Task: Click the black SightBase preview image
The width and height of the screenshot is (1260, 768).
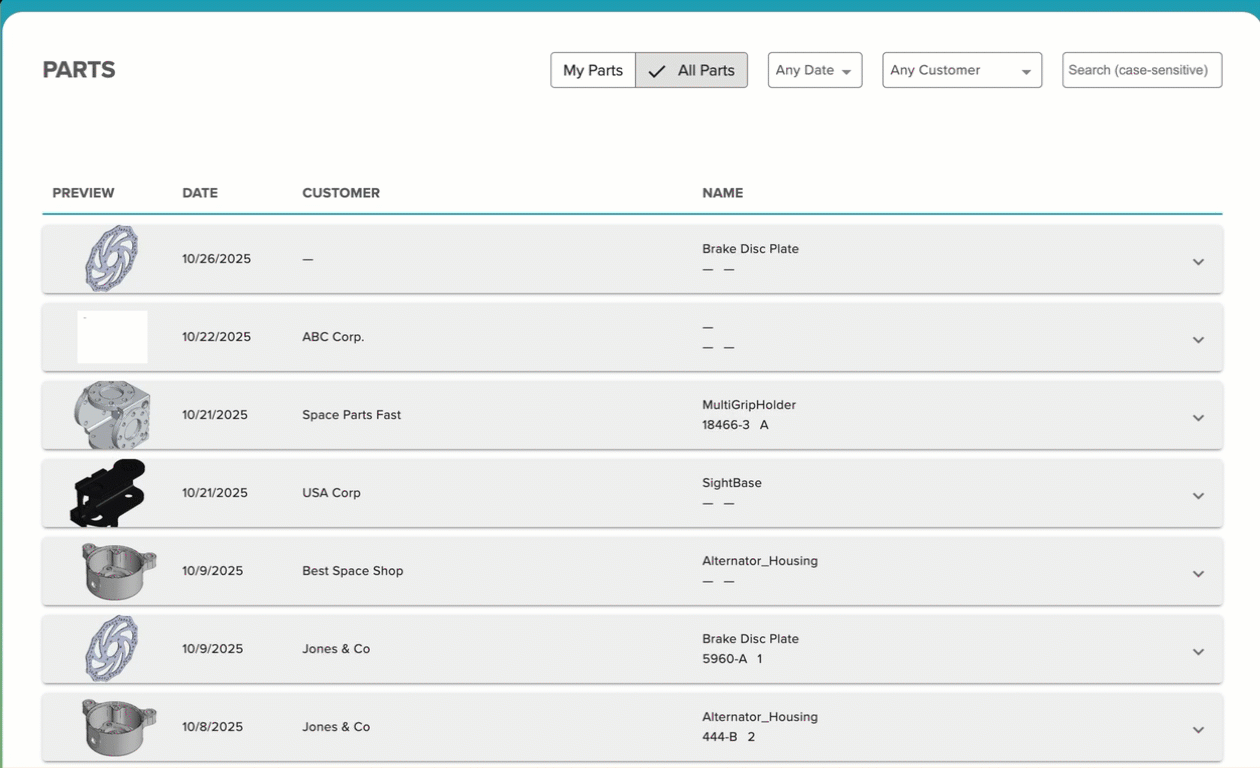Action: pos(109,493)
